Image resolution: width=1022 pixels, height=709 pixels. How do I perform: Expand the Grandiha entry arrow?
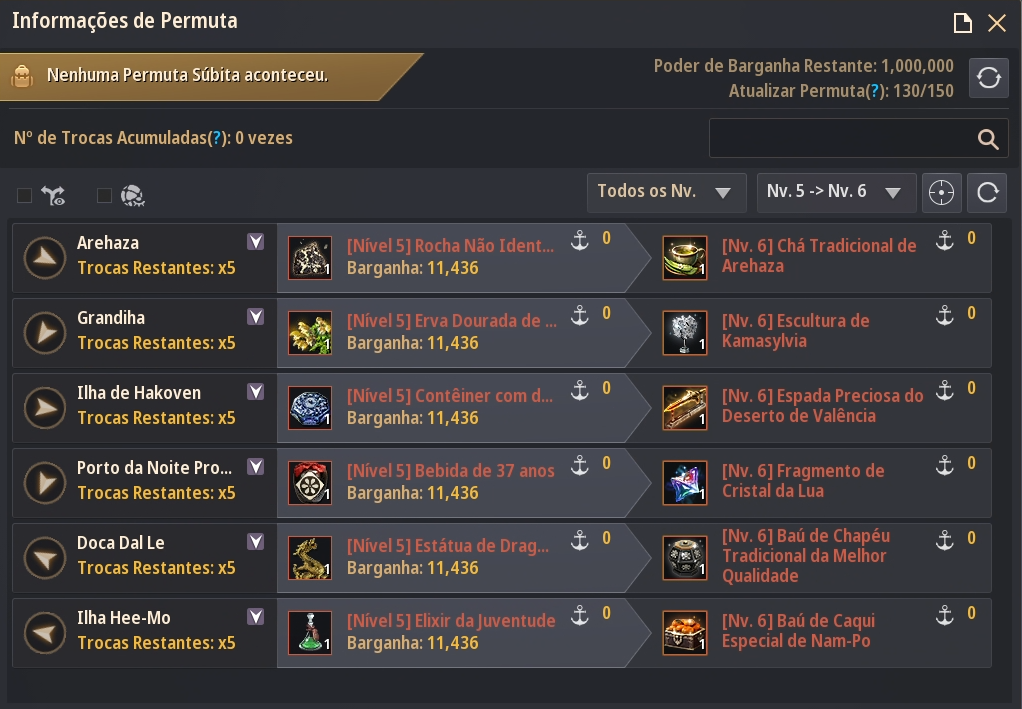(256, 317)
